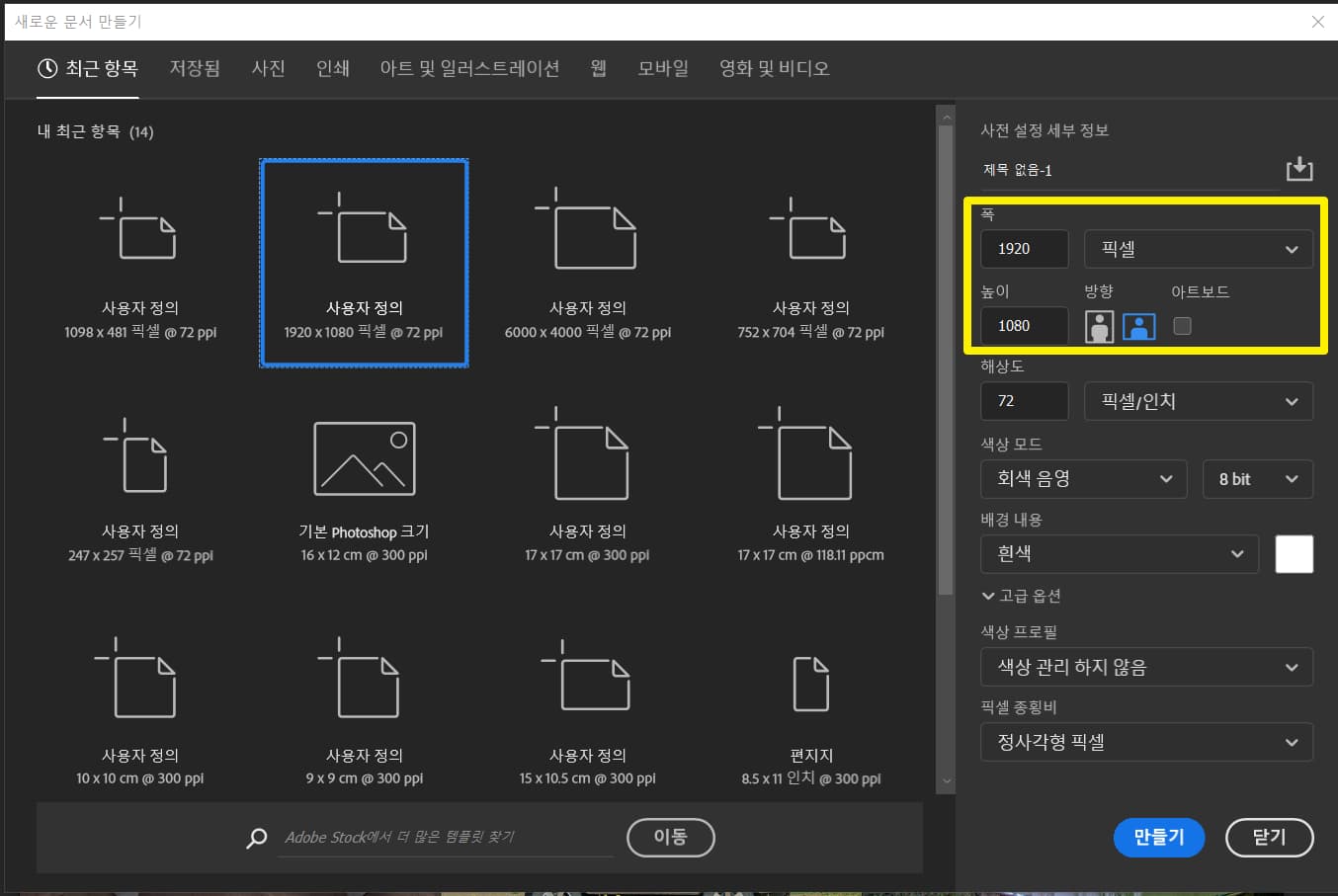The width and height of the screenshot is (1338, 896).
Task: Switch to the 저장됨 tab
Action: pyautogui.click(x=195, y=68)
